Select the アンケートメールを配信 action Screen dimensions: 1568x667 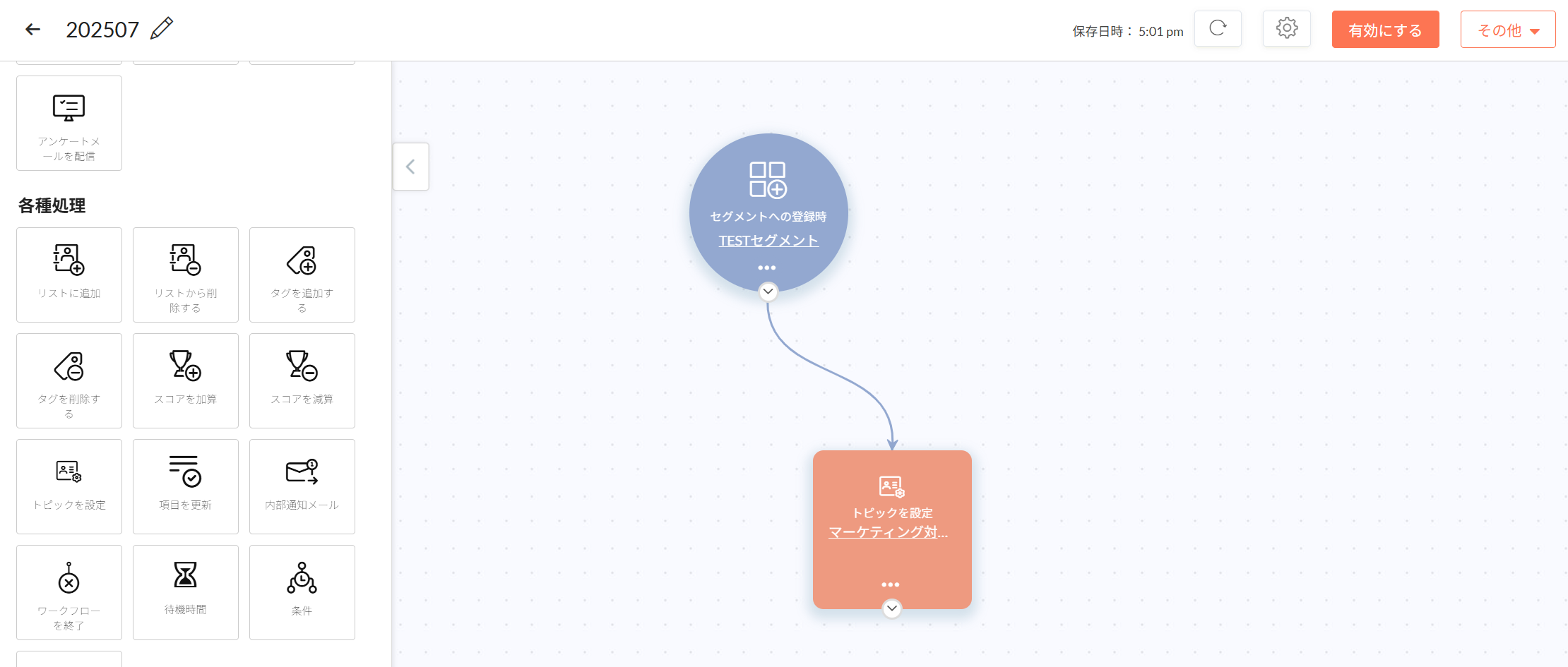click(x=69, y=123)
